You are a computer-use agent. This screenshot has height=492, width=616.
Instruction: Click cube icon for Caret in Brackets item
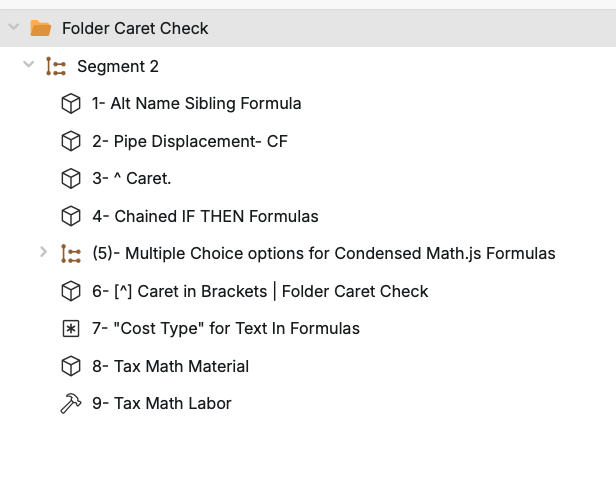(71, 291)
